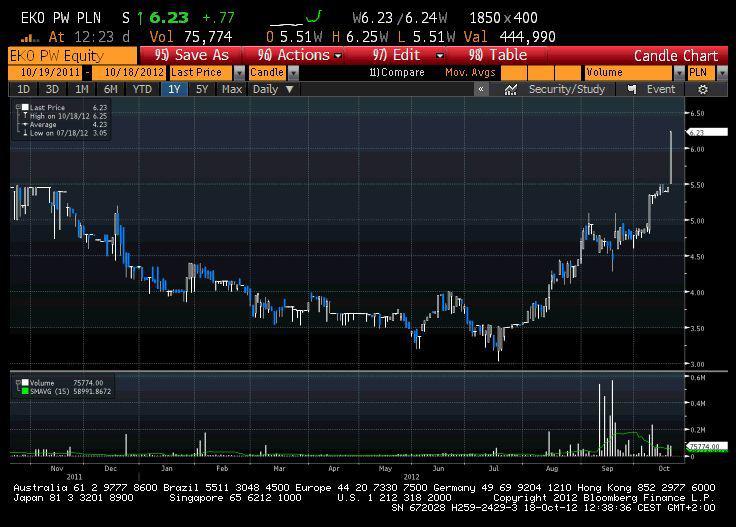Click the first Mov. Avgs input box
Image resolution: width=736 pixels, height=527 pixels.
tap(514, 73)
